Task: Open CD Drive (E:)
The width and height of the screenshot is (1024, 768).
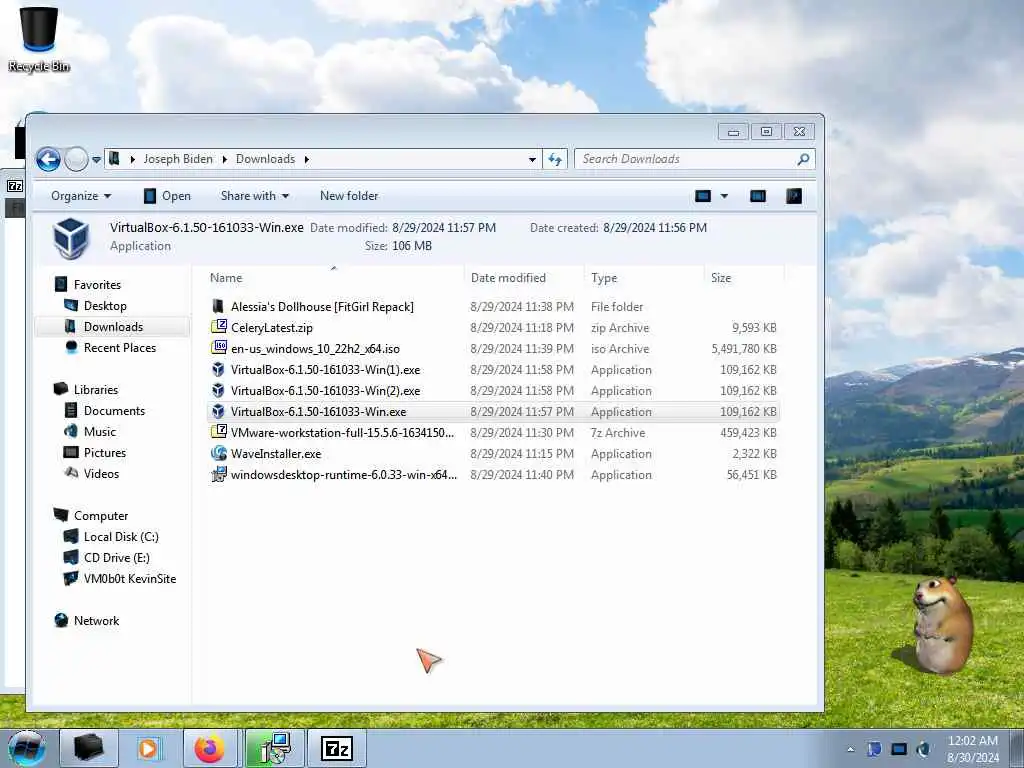Action: click(116, 558)
